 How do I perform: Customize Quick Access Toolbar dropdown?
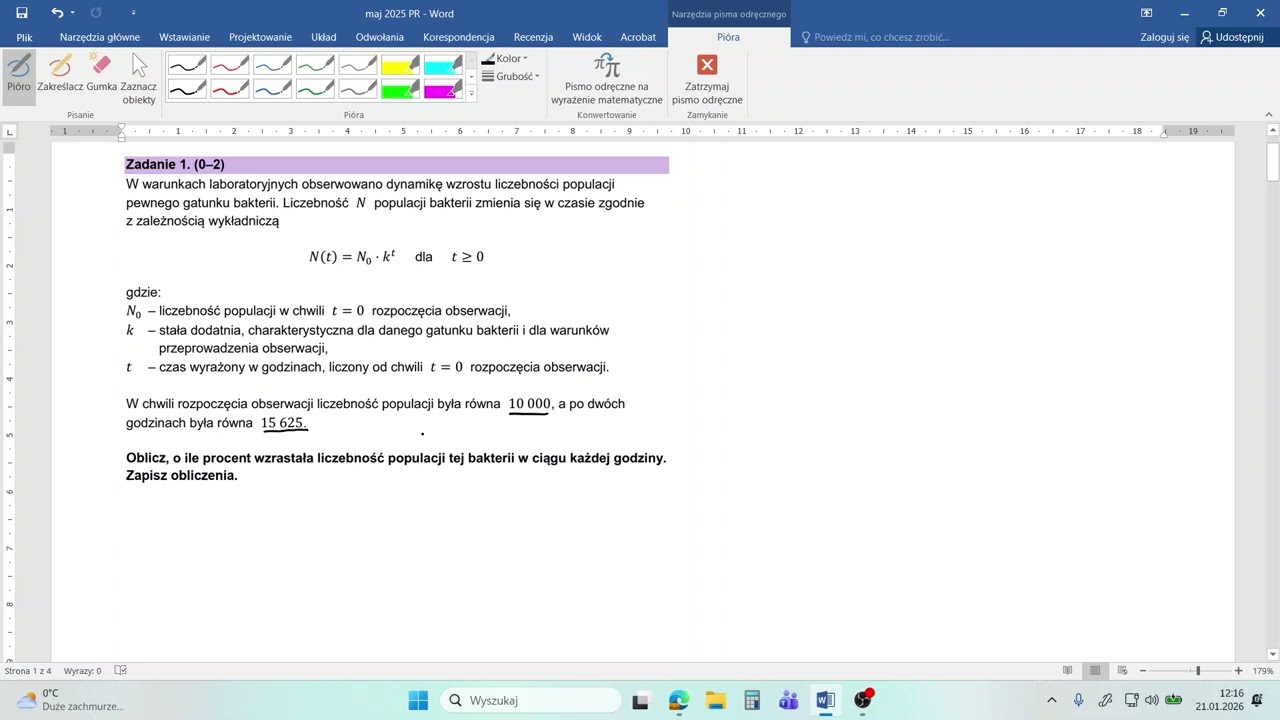pos(133,13)
